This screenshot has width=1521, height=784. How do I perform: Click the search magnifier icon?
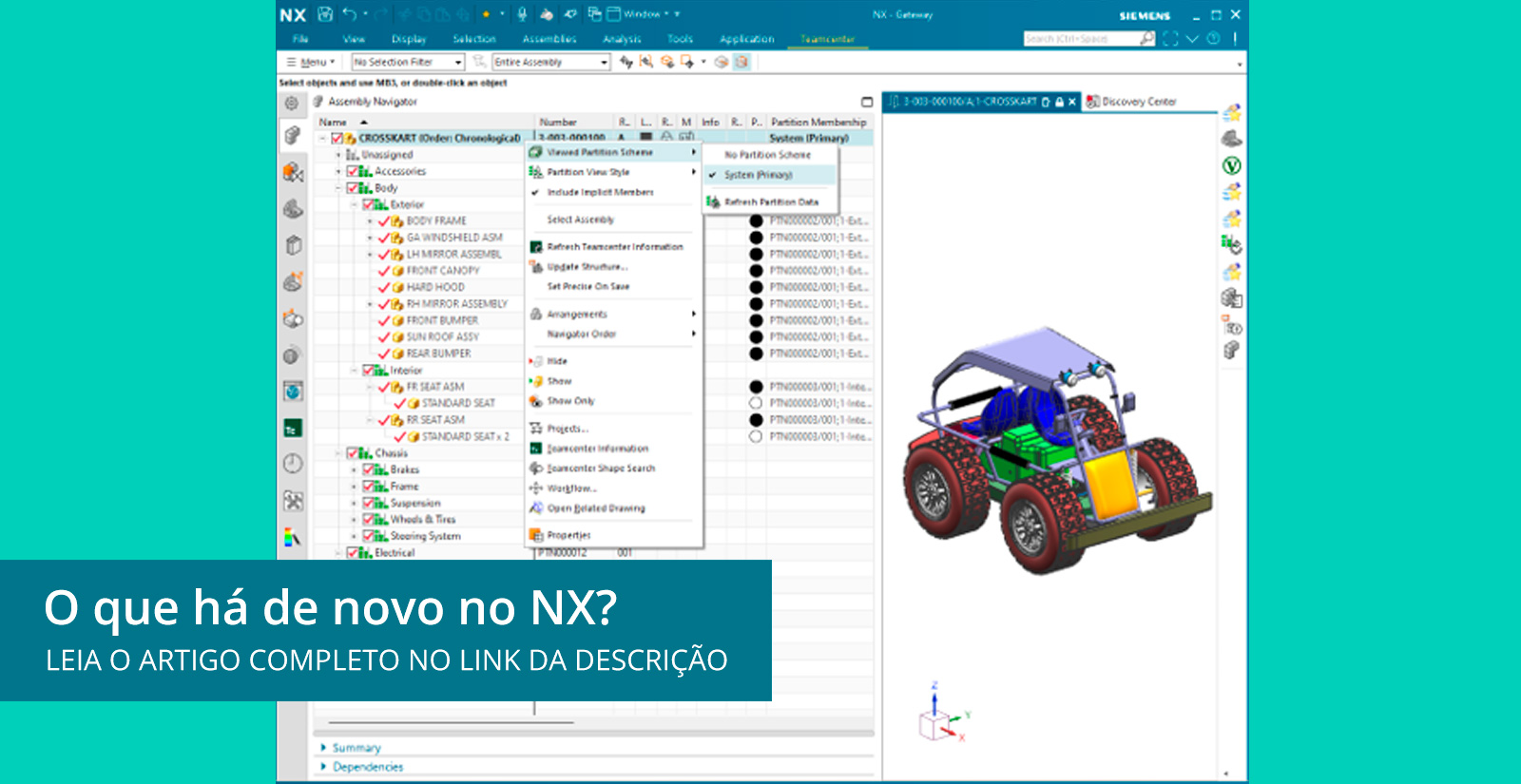tap(1146, 39)
